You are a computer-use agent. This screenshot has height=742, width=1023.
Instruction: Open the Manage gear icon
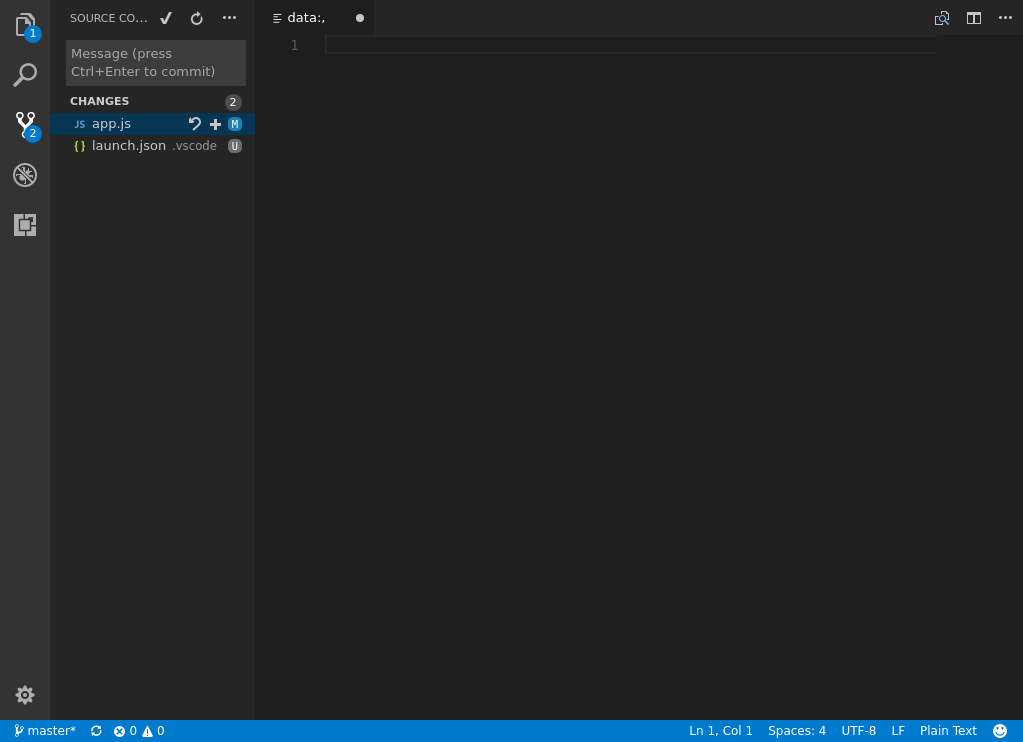[x=25, y=694]
